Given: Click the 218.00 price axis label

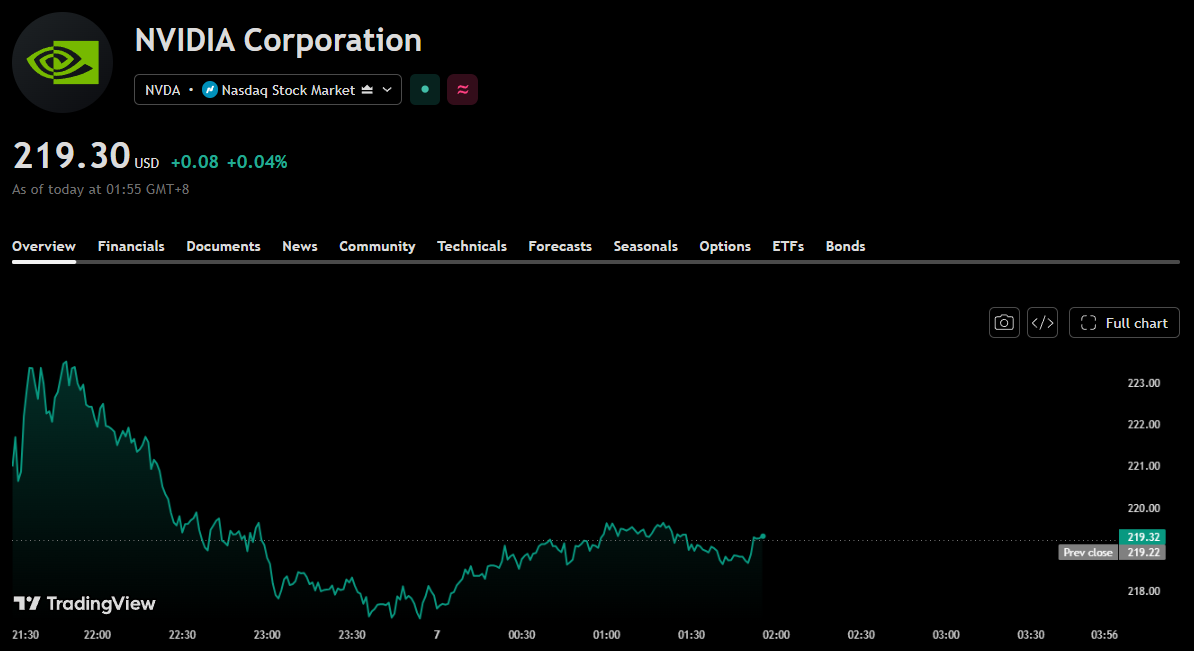Looking at the screenshot, I should 1144,591.
